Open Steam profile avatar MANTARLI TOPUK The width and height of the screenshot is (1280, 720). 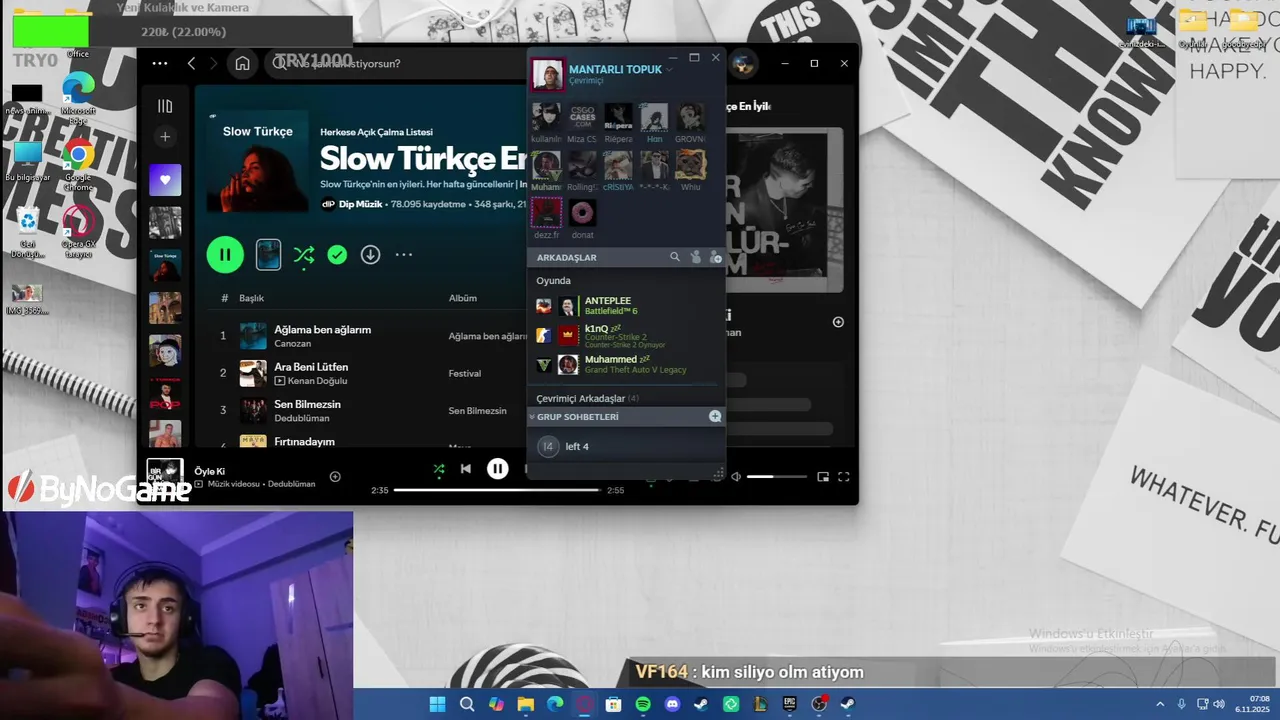tap(547, 75)
